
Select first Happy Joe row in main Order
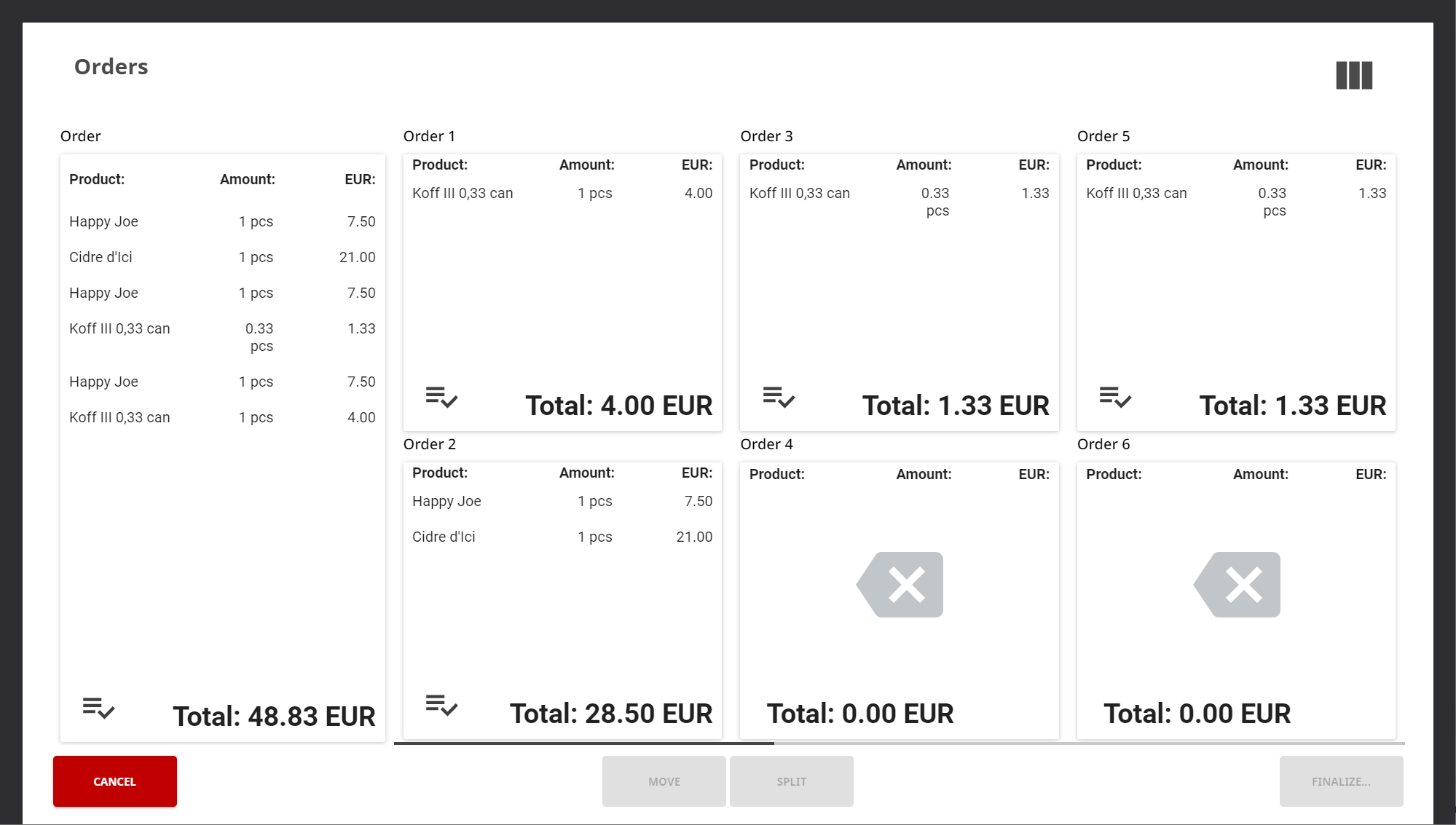222,221
